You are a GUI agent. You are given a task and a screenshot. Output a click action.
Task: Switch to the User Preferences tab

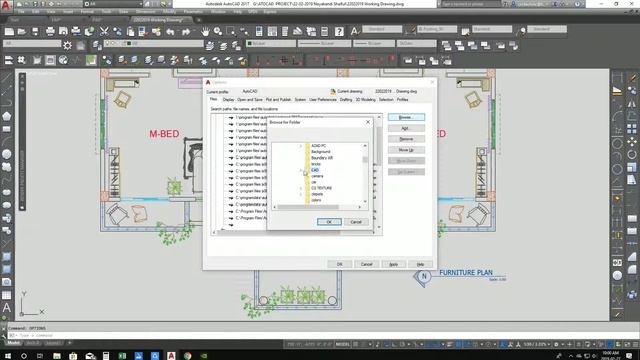pyautogui.click(x=323, y=100)
